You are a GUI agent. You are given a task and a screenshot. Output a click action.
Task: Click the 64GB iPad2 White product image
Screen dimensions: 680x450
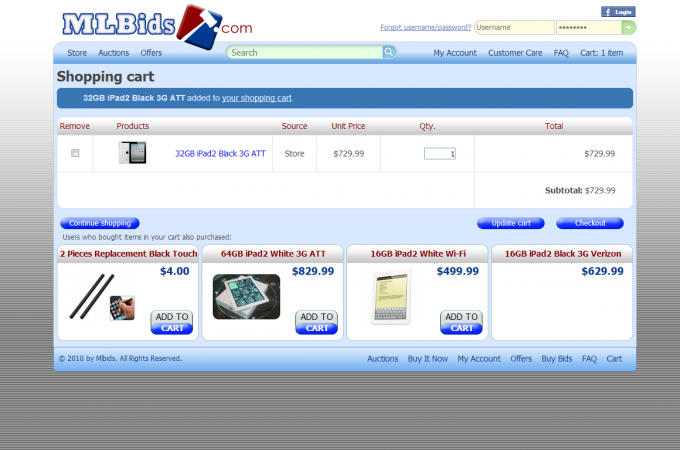coord(246,297)
